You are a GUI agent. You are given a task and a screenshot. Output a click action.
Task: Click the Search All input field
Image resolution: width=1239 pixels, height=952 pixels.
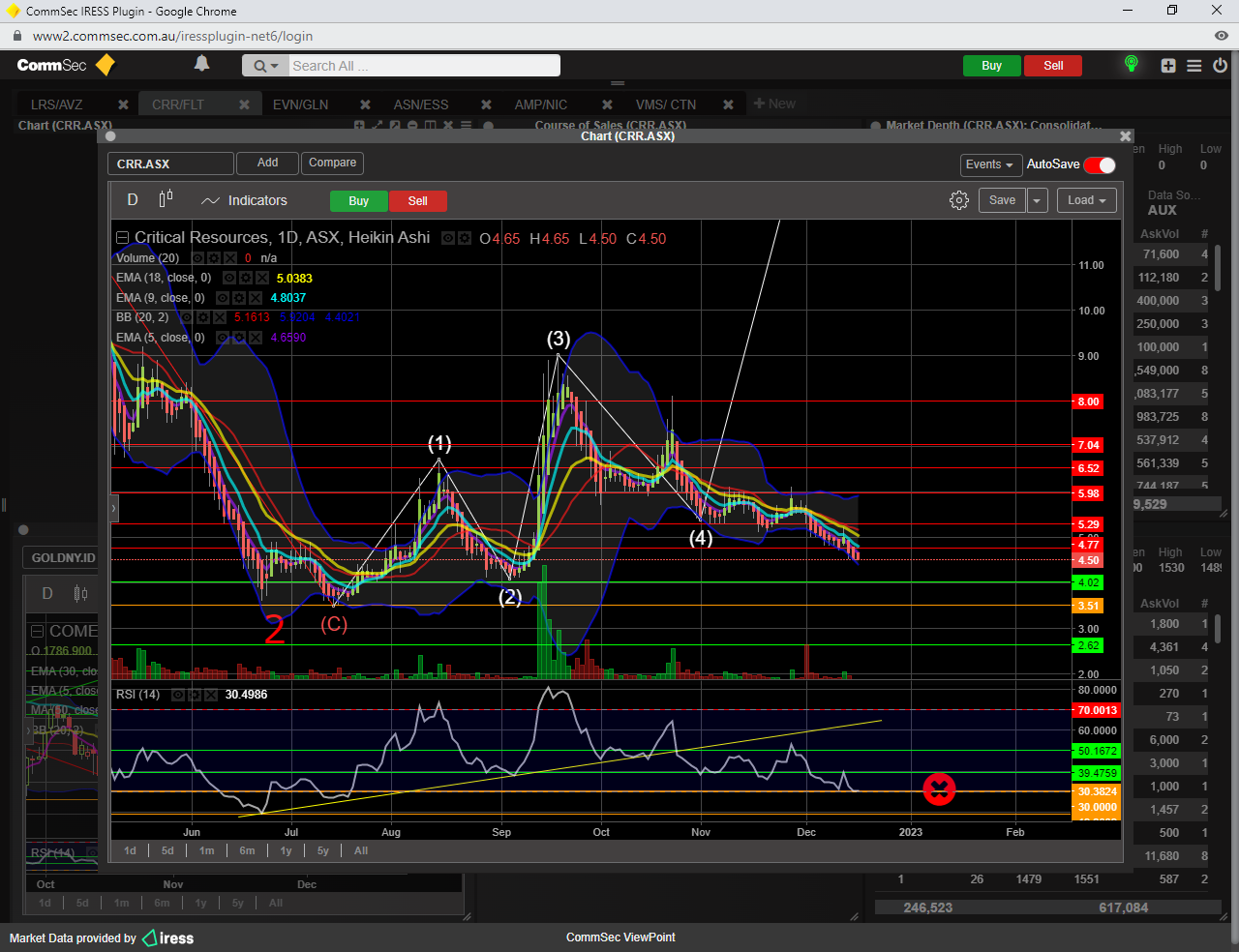424,66
